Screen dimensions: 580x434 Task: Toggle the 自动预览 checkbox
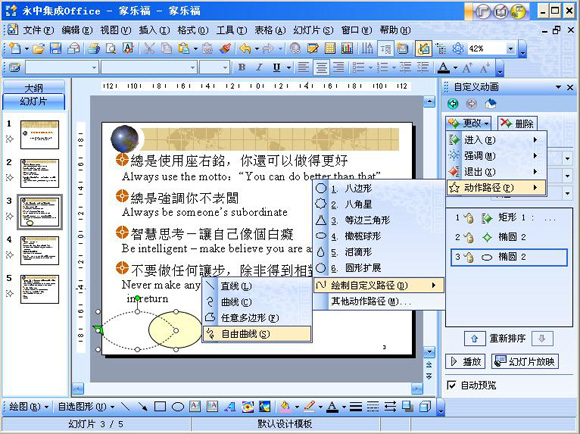coord(451,385)
